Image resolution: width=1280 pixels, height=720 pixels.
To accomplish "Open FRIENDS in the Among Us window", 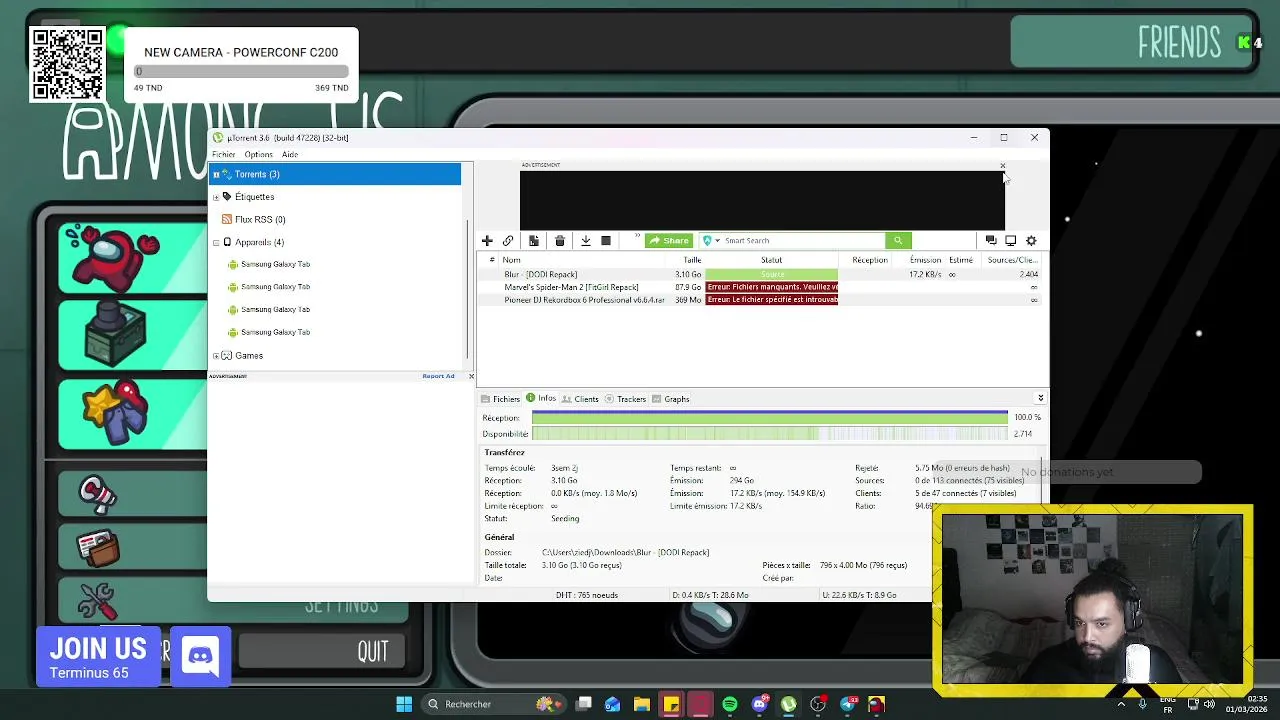I will pos(1132,42).
